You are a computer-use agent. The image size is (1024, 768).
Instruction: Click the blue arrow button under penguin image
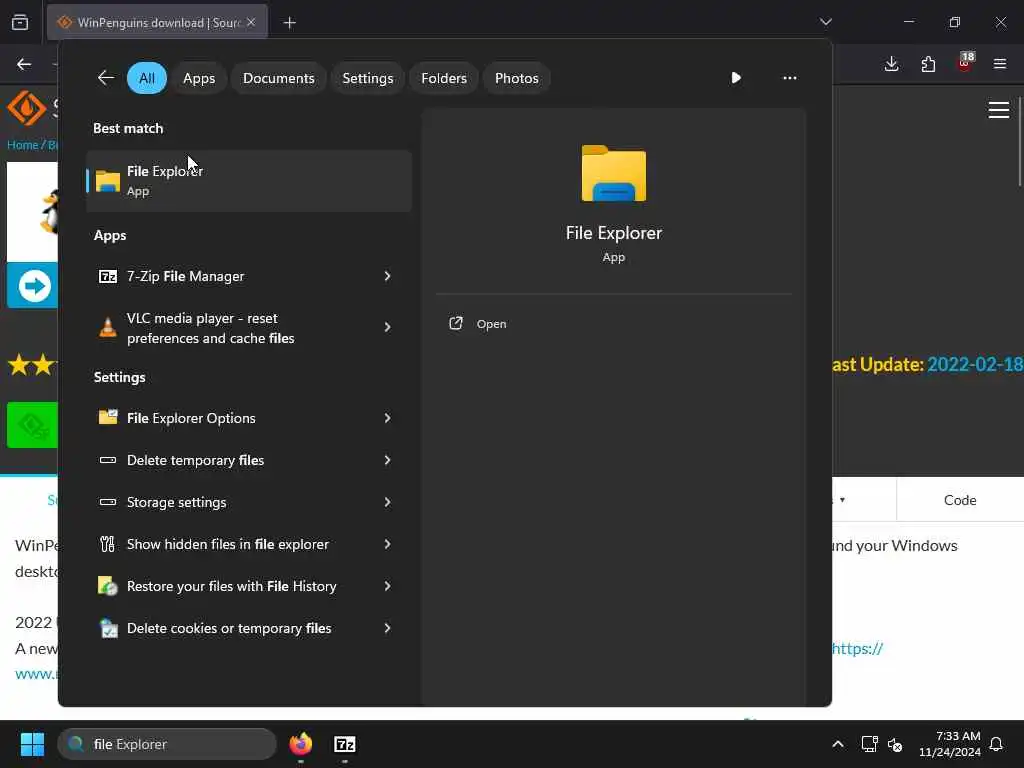click(x=34, y=285)
